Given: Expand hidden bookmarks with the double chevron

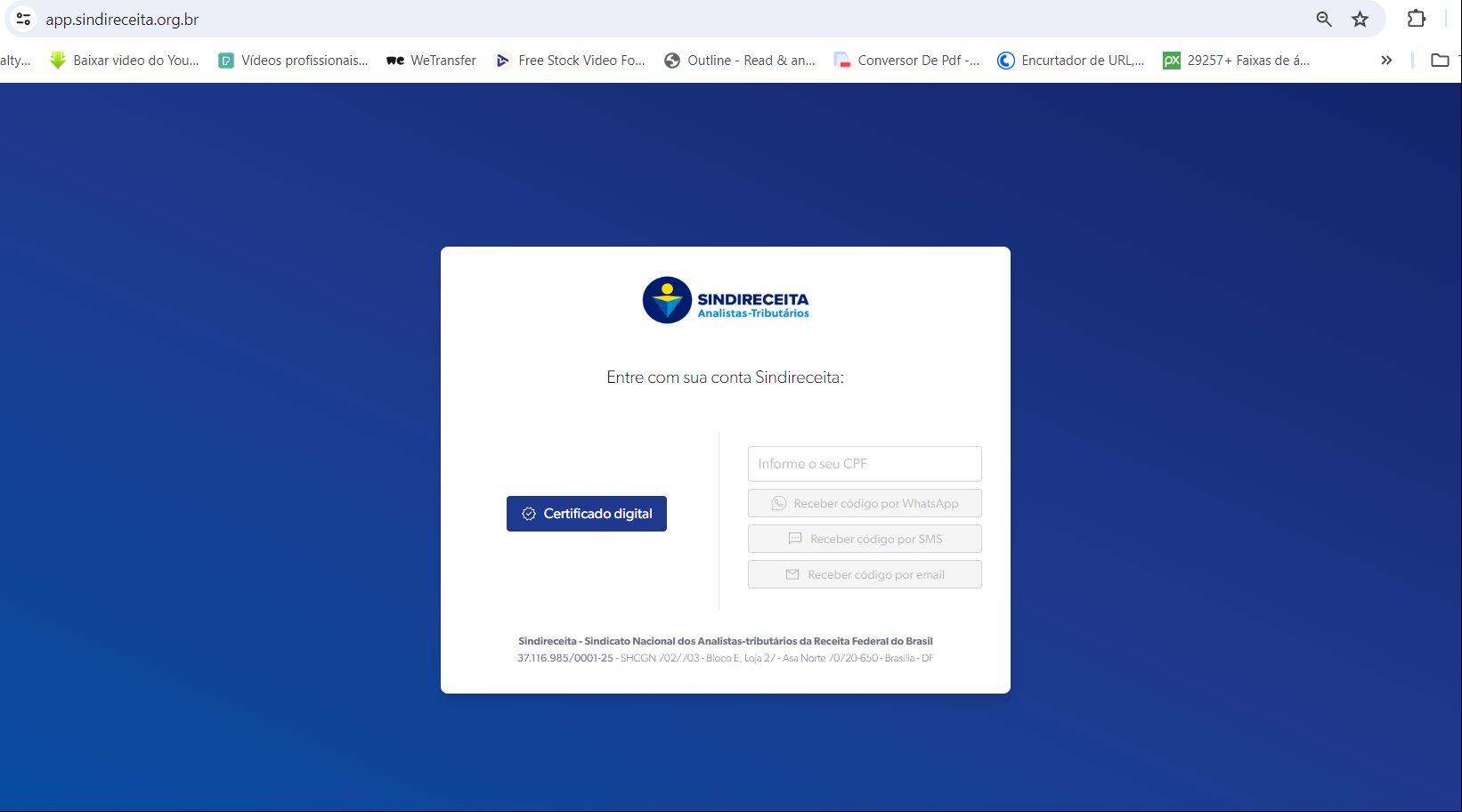Looking at the screenshot, I should [x=1386, y=61].
